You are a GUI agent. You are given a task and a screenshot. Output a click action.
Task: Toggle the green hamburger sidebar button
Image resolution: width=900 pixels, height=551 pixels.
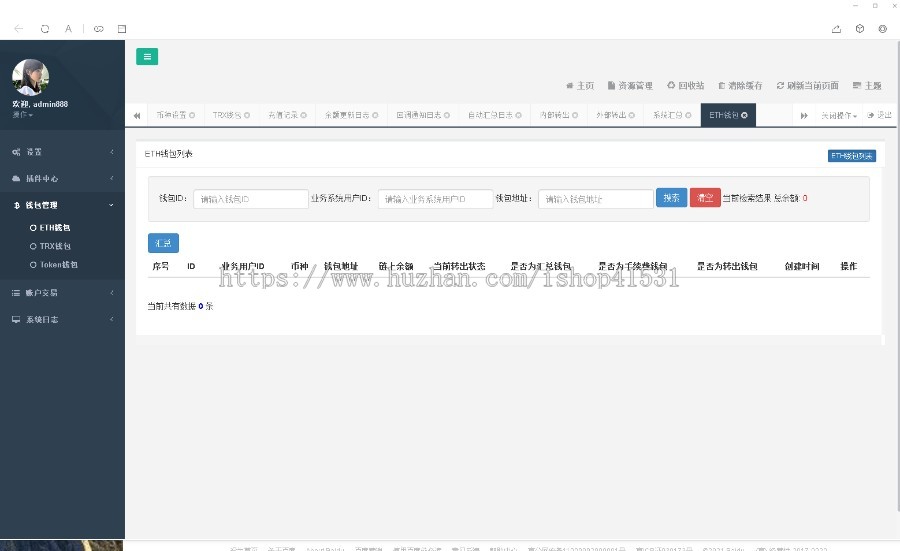click(147, 57)
